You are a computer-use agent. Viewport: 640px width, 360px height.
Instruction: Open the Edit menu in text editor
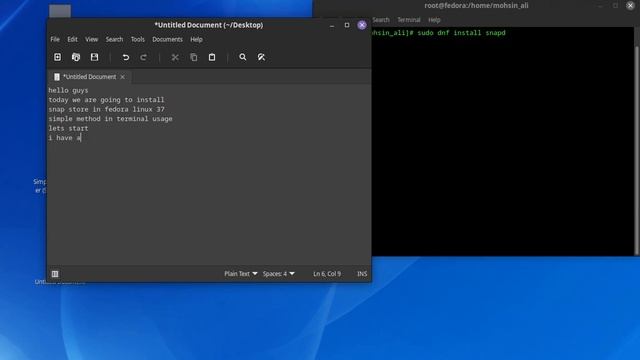[x=72, y=40]
